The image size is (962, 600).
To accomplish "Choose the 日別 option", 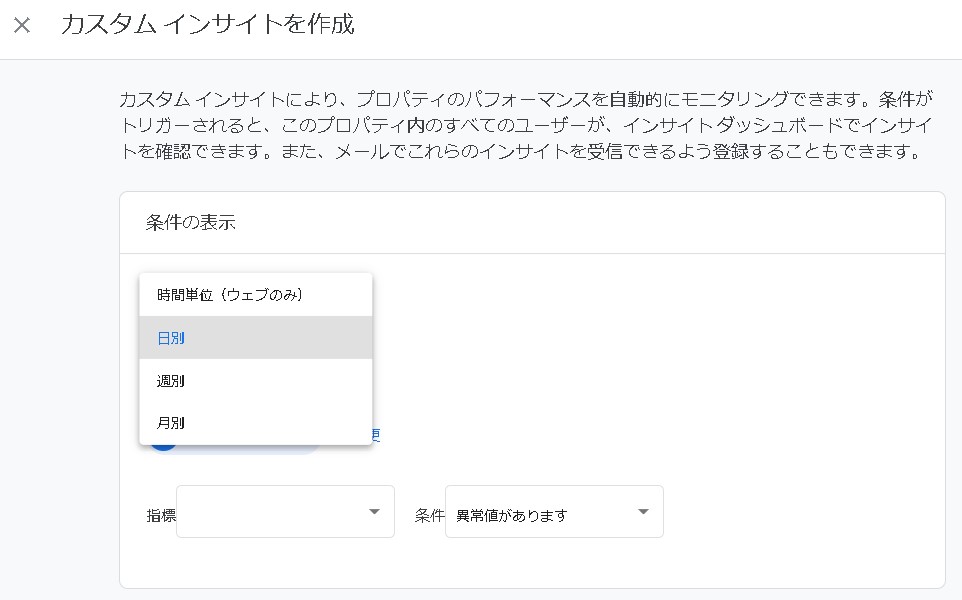I will point(171,338).
